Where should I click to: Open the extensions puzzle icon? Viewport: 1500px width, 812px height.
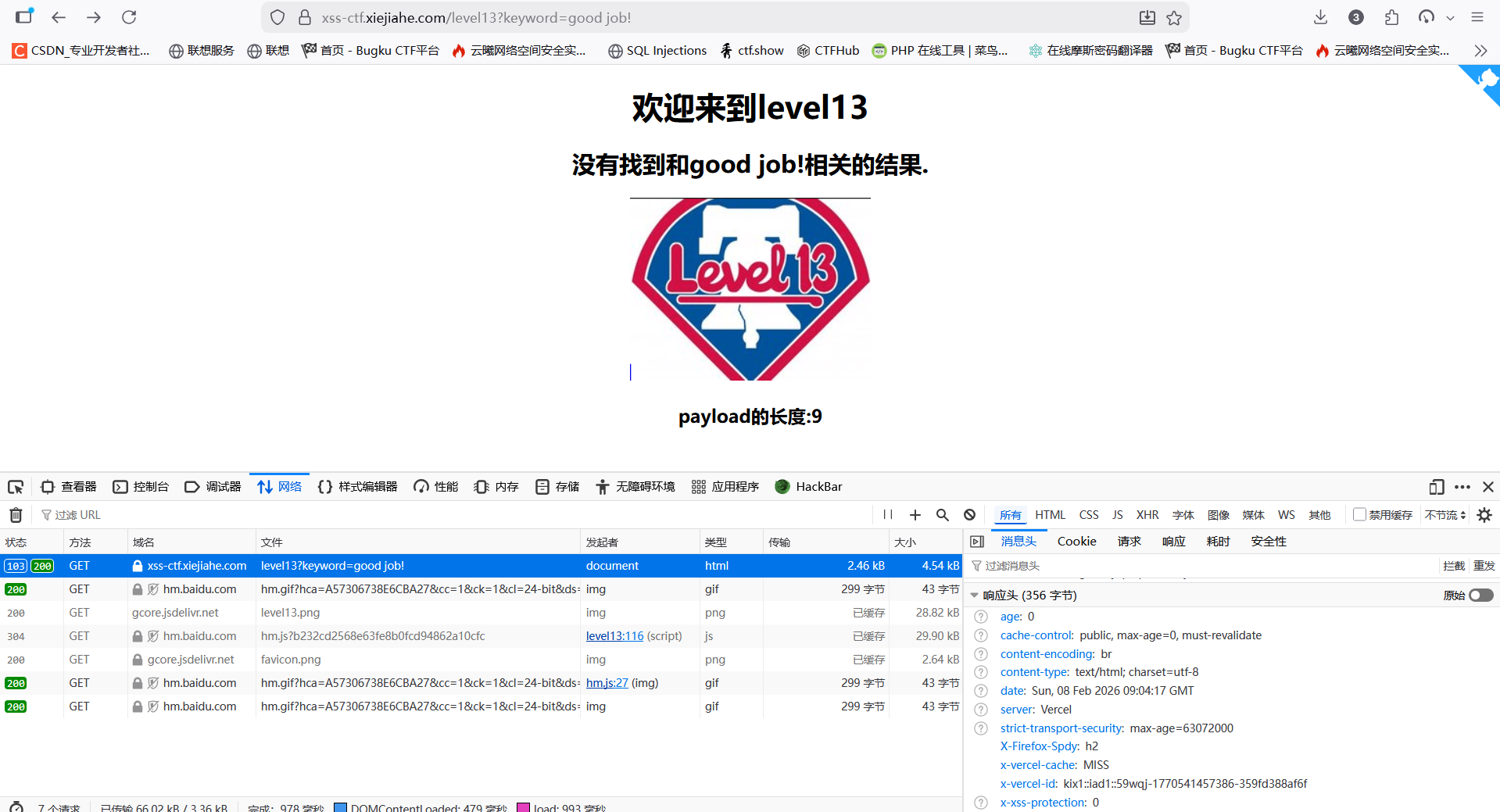pos(1392,17)
